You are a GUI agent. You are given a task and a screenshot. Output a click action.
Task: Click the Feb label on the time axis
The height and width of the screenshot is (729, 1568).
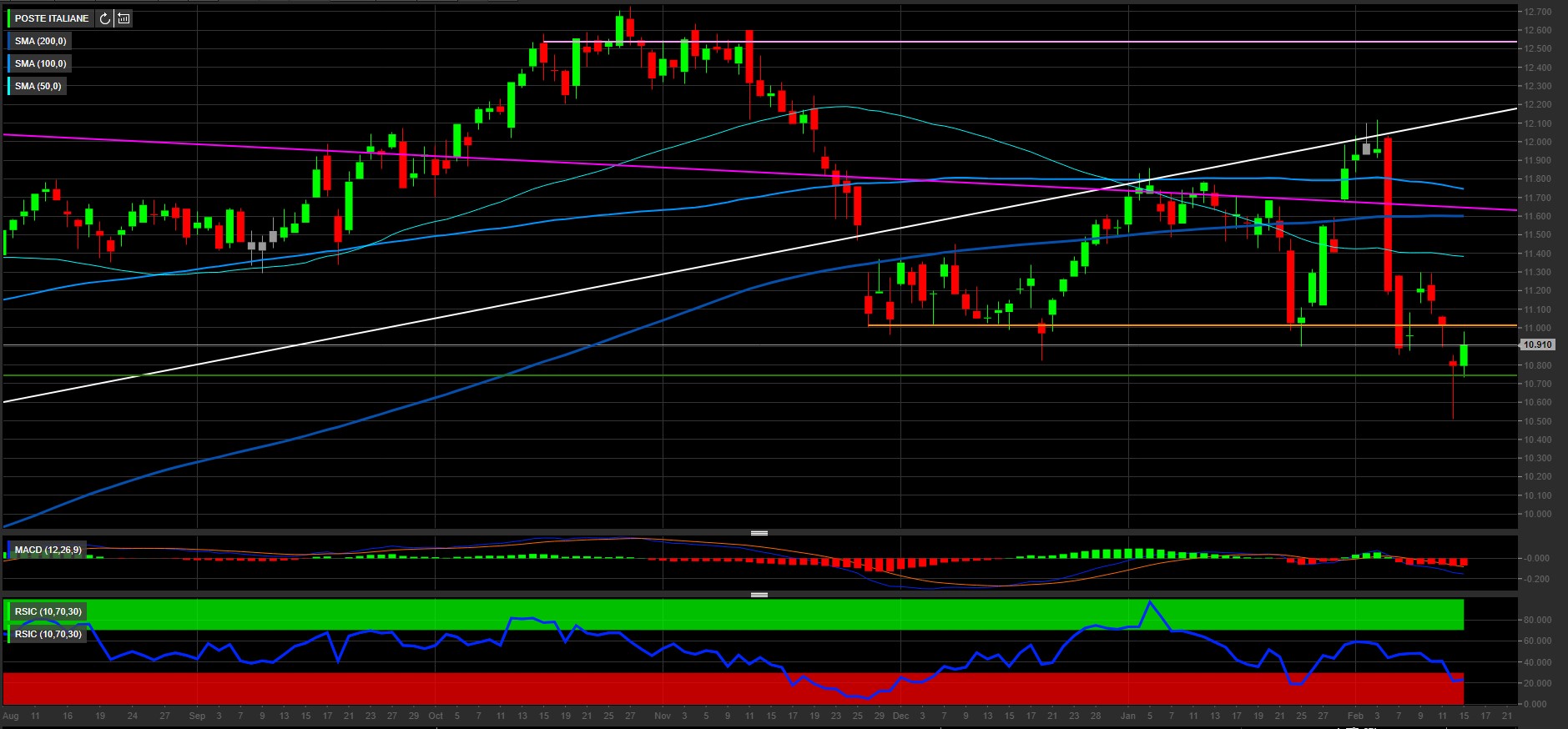coord(1355,716)
